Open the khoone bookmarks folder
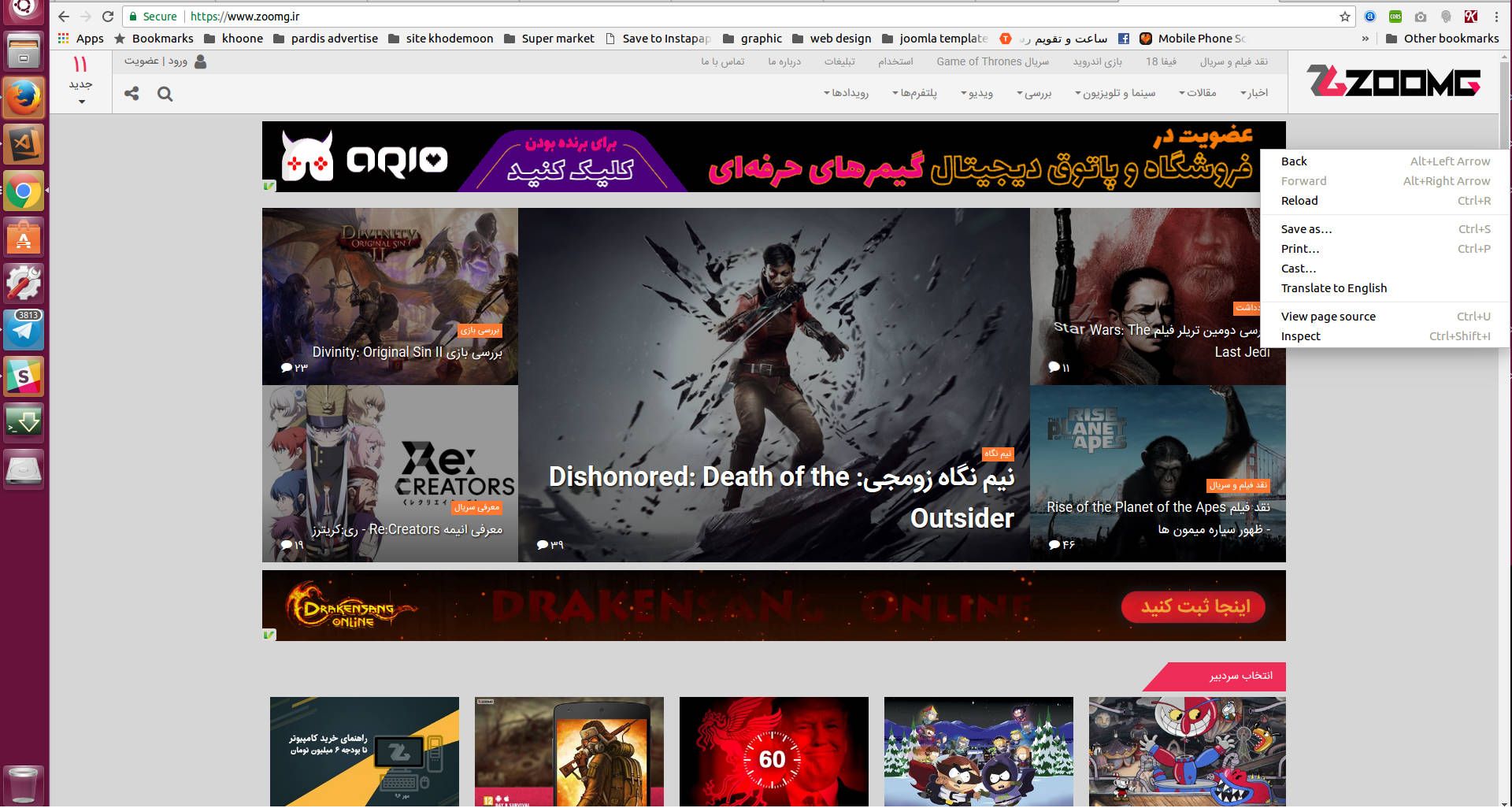 pyautogui.click(x=234, y=39)
